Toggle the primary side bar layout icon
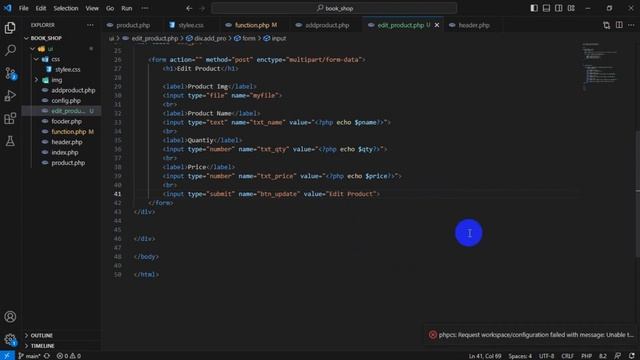The width and height of the screenshot is (640, 360). pyautogui.click(x=534, y=8)
